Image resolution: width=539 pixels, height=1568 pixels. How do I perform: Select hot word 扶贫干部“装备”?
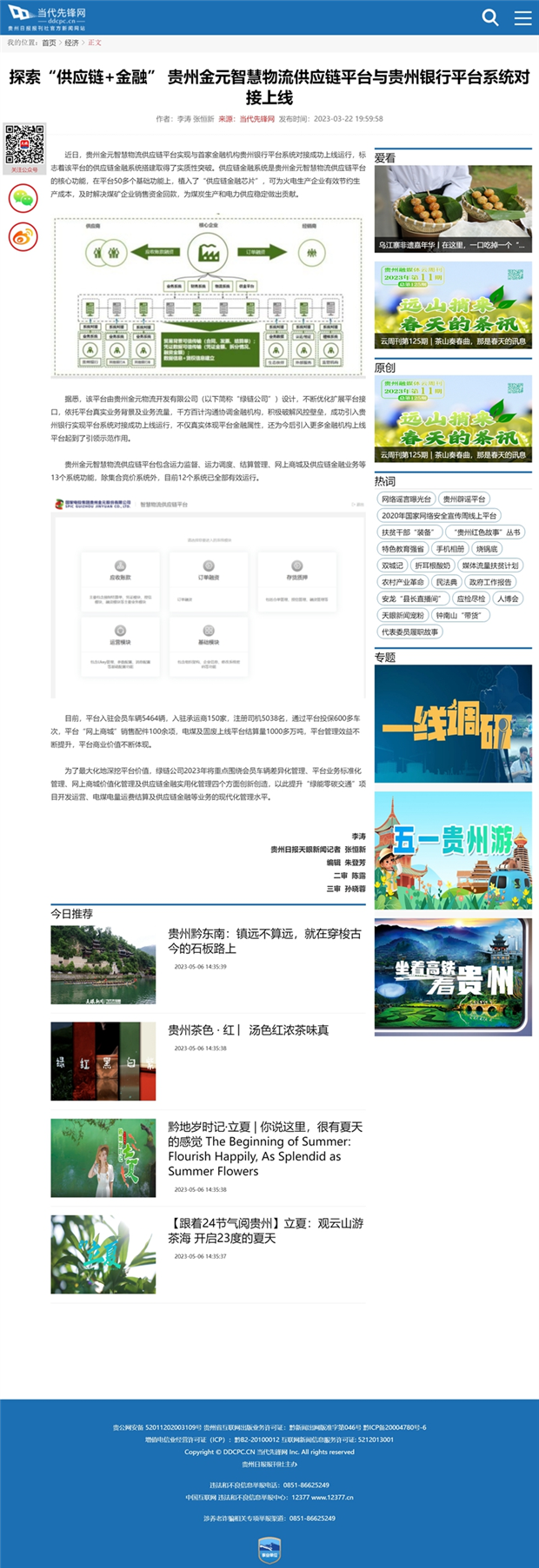tap(409, 533)
